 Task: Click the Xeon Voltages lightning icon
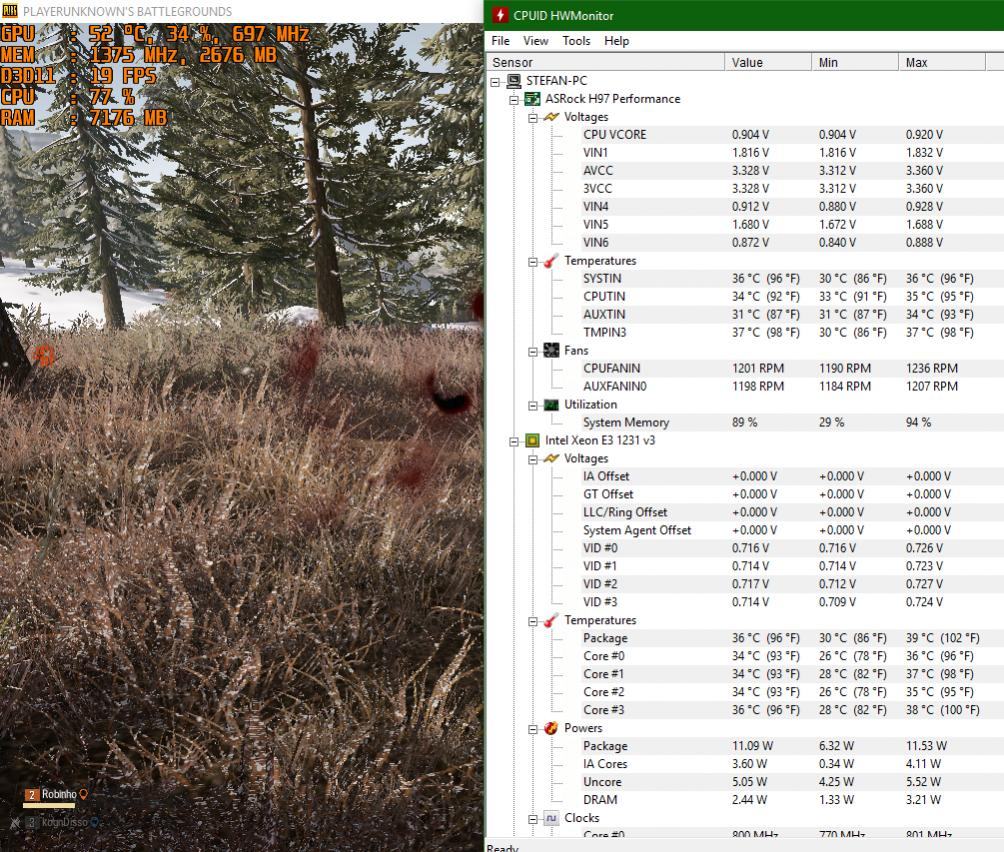[x=551, y=458]
